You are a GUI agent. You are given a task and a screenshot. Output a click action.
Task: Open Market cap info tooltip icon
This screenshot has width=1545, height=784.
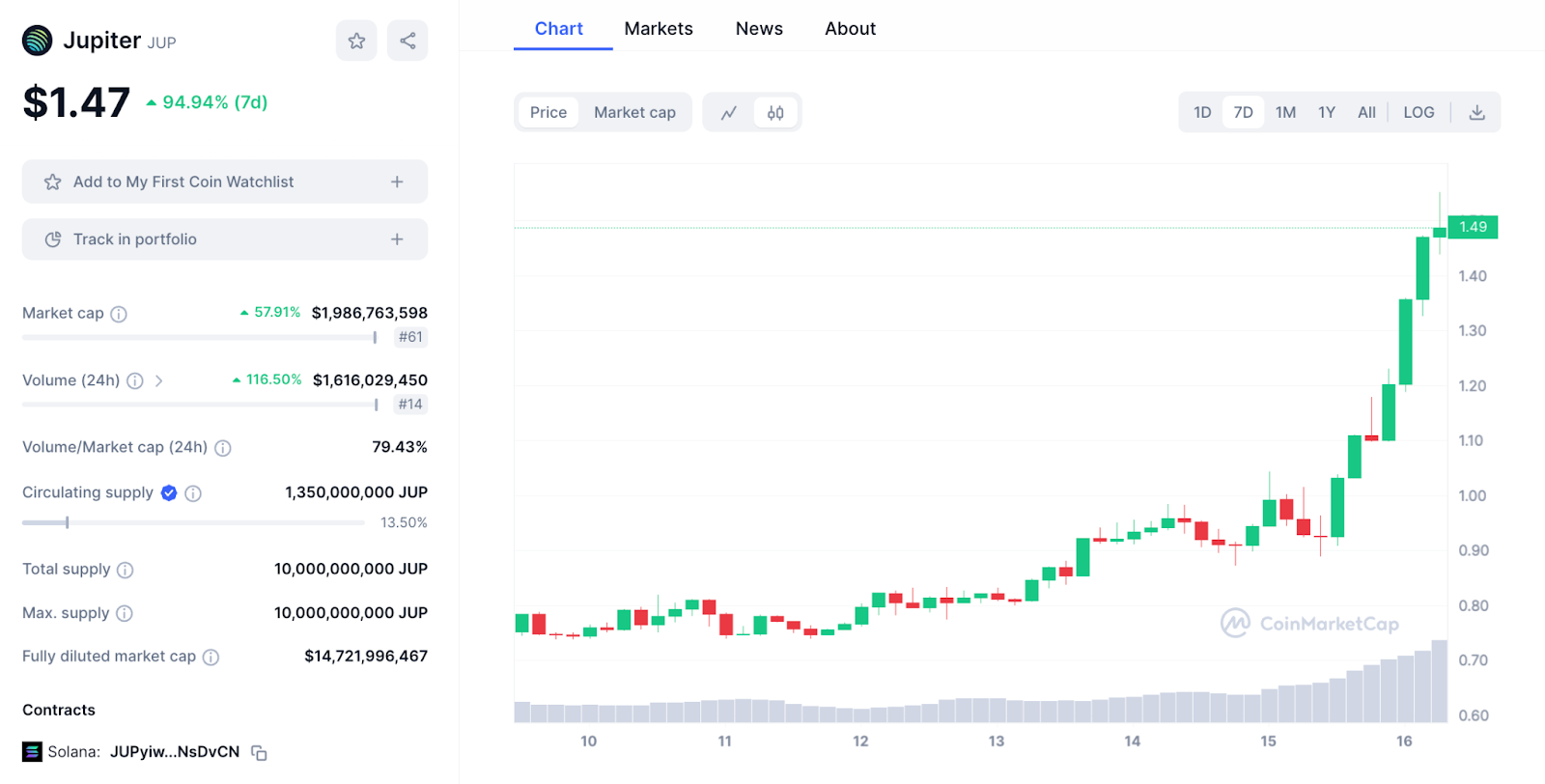[119, 314]
